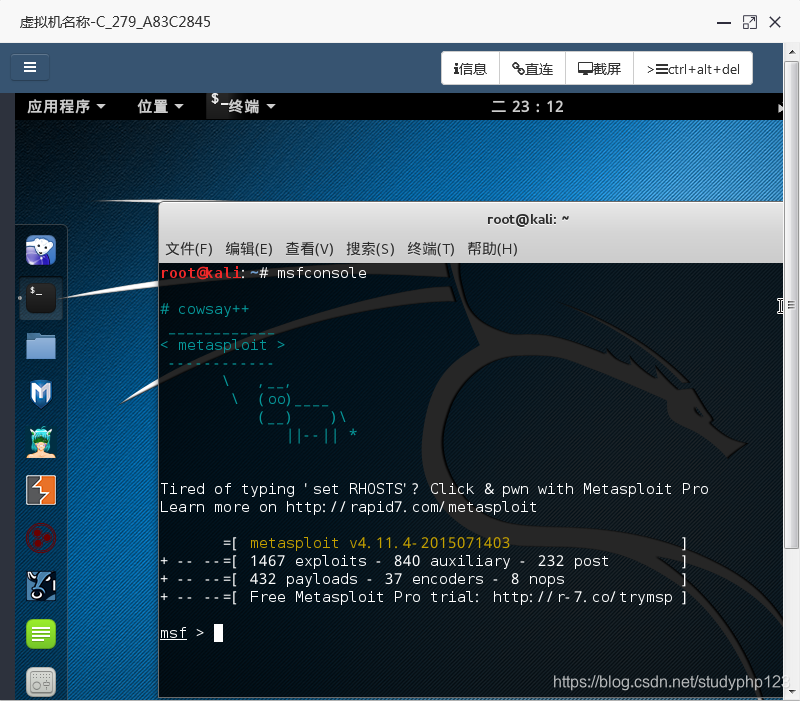Click the 直连 direct connect button

pos(532,68)
